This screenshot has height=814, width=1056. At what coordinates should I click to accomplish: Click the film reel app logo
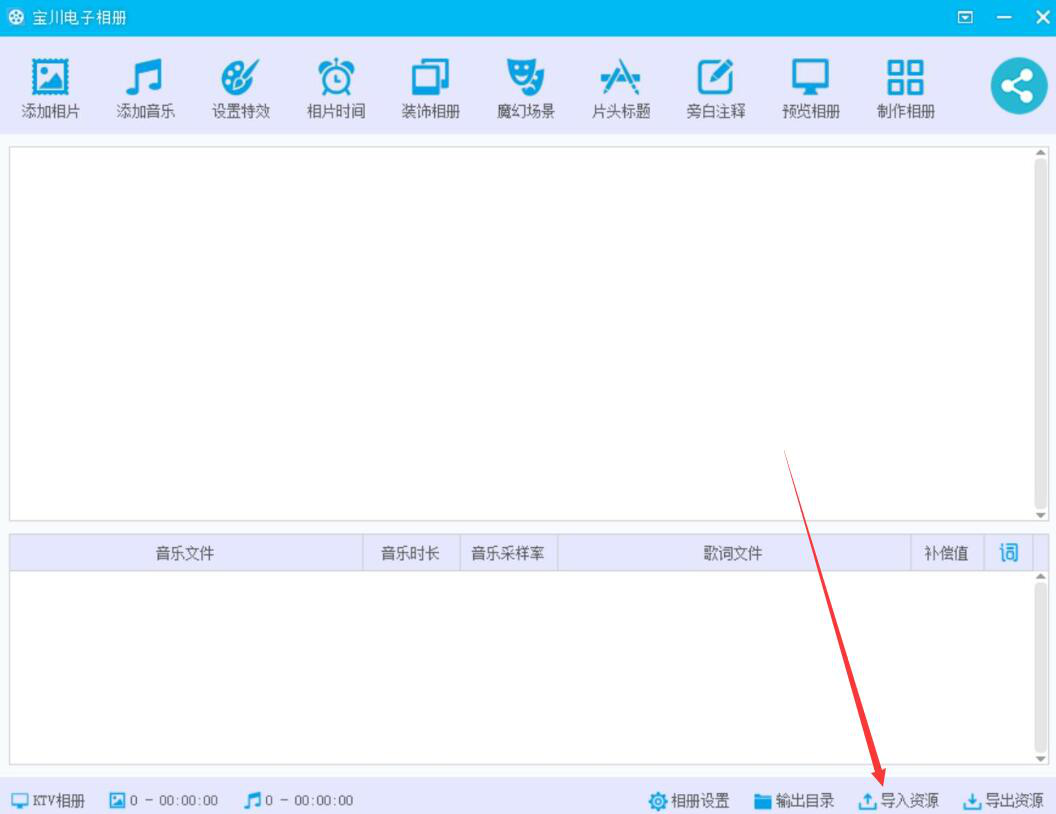click(16, 17)
